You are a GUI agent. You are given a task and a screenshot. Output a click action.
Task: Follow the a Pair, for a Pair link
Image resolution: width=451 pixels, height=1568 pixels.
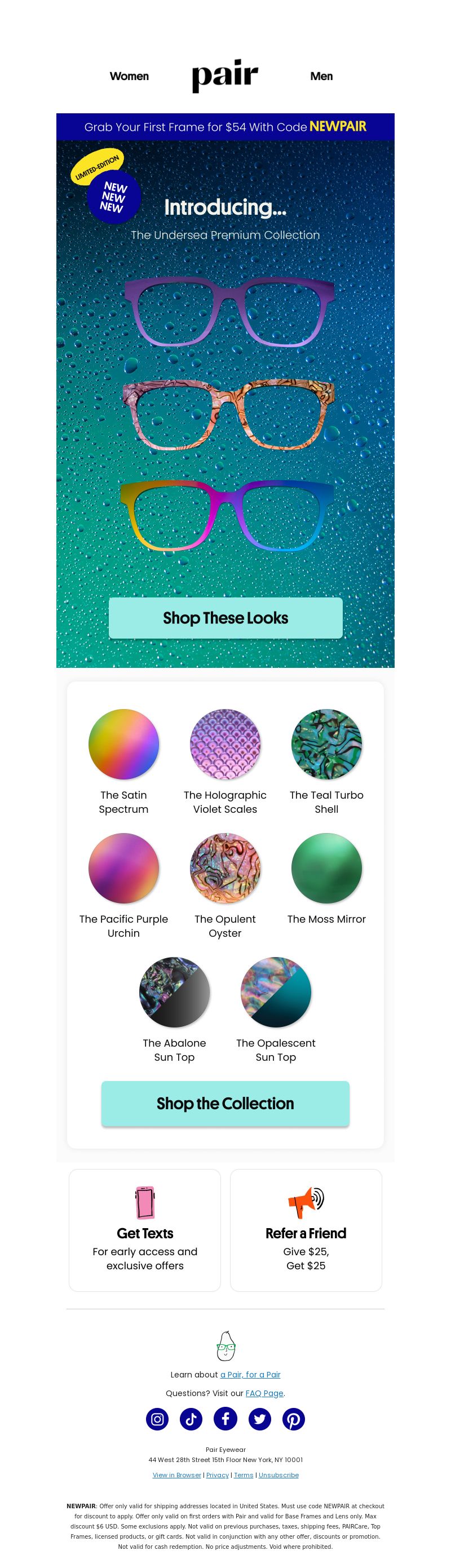pyautogui.click(x=250, y=1374)
